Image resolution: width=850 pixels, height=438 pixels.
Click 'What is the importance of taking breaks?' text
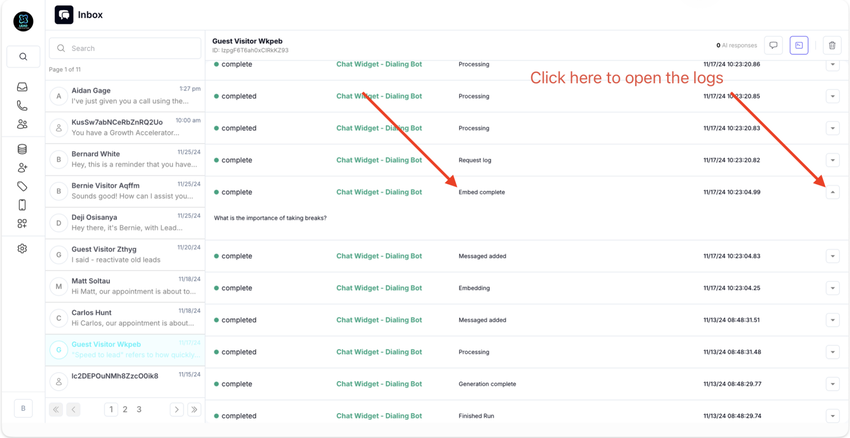[x=271, y=218]
